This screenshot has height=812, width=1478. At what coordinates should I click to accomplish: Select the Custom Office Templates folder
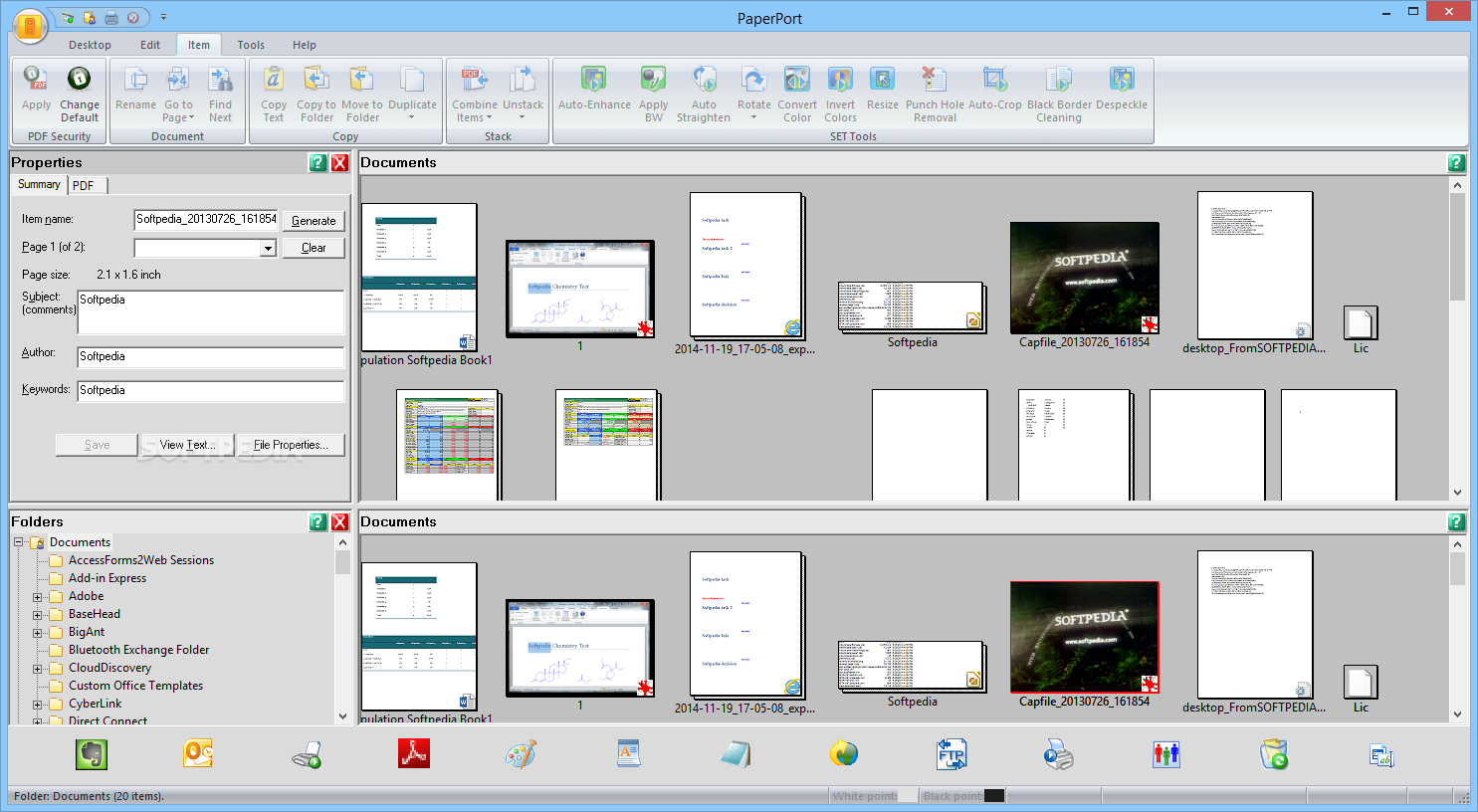(x=135, y=686)
